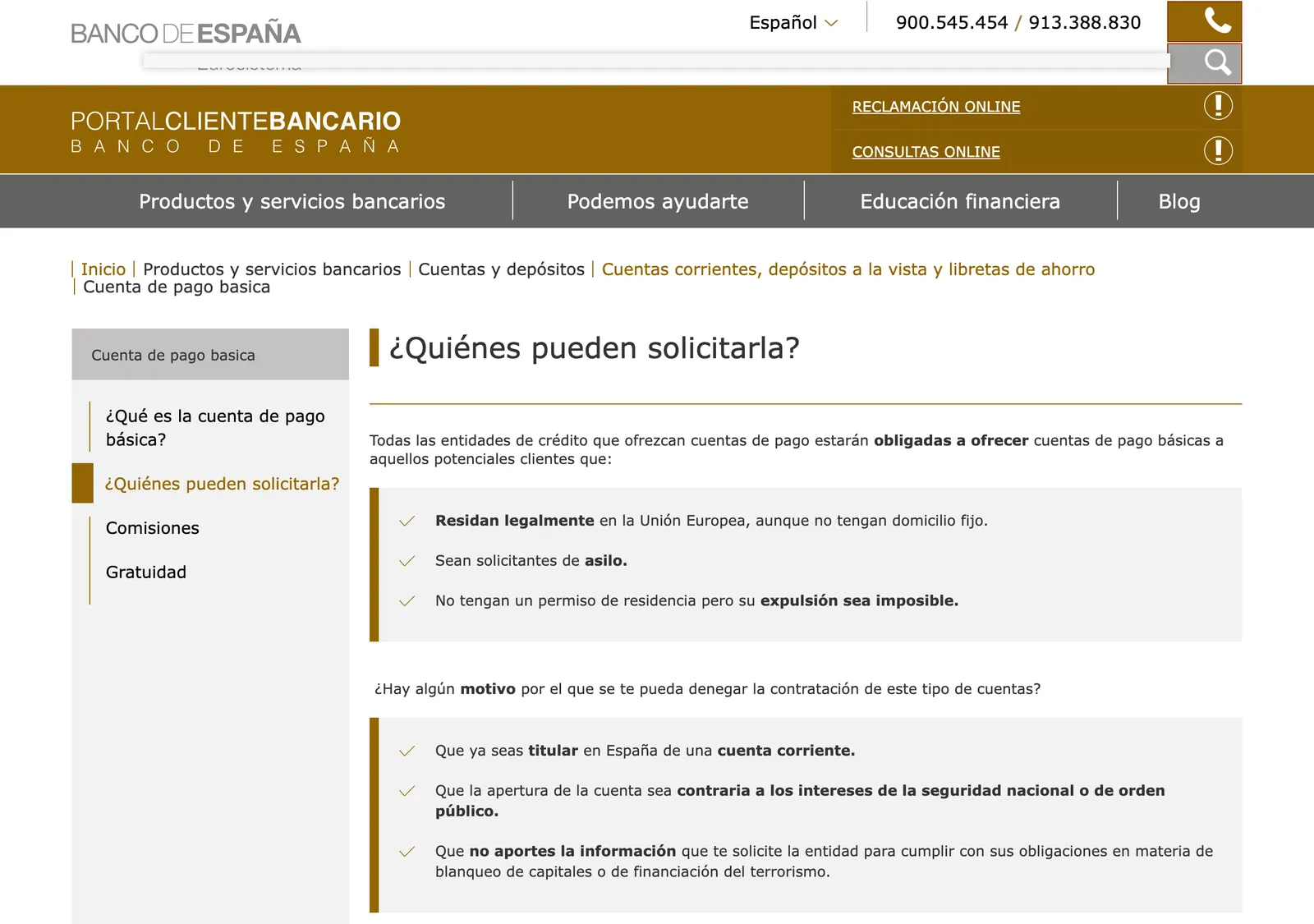
Task: Click the Residan legalmente list item
Action: 711,521
